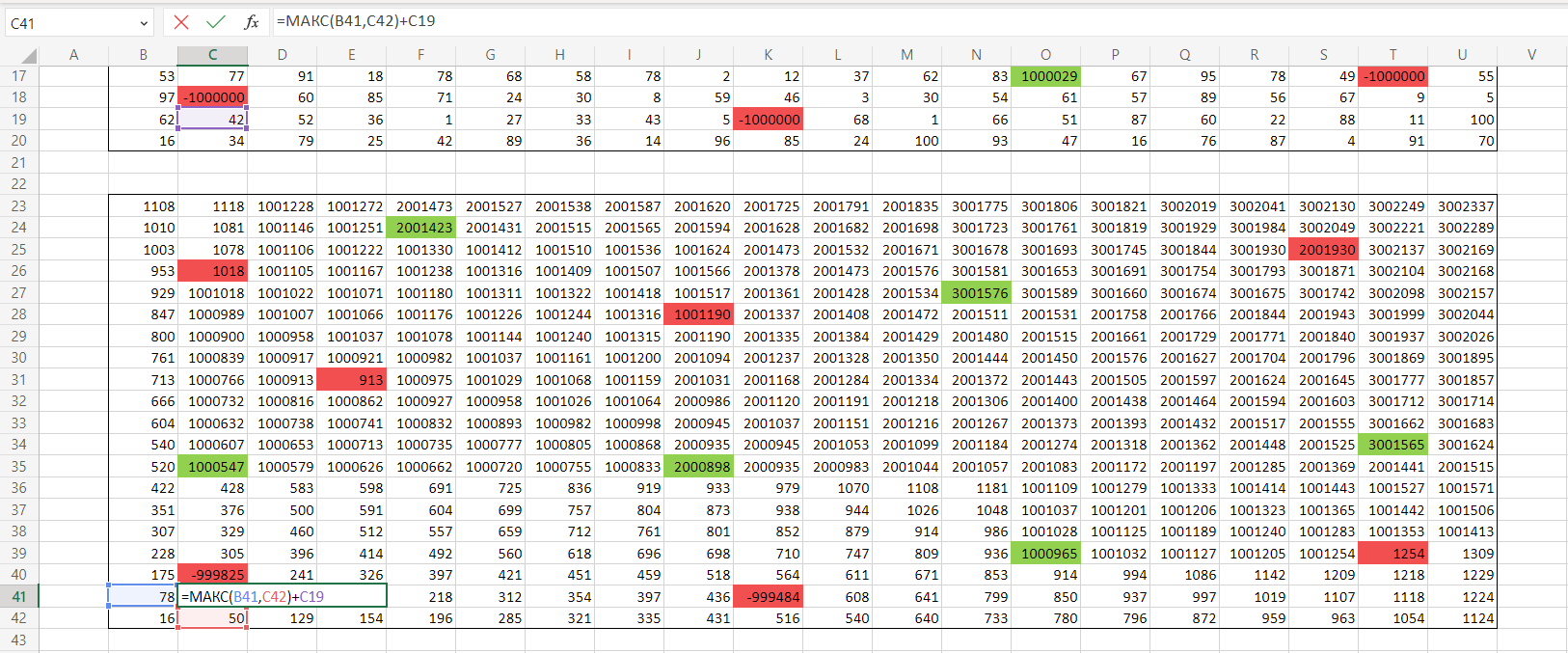The image size is (1568, 653).
Task: Select green cell with value 3001565
Action: (x=1392, y=445)
